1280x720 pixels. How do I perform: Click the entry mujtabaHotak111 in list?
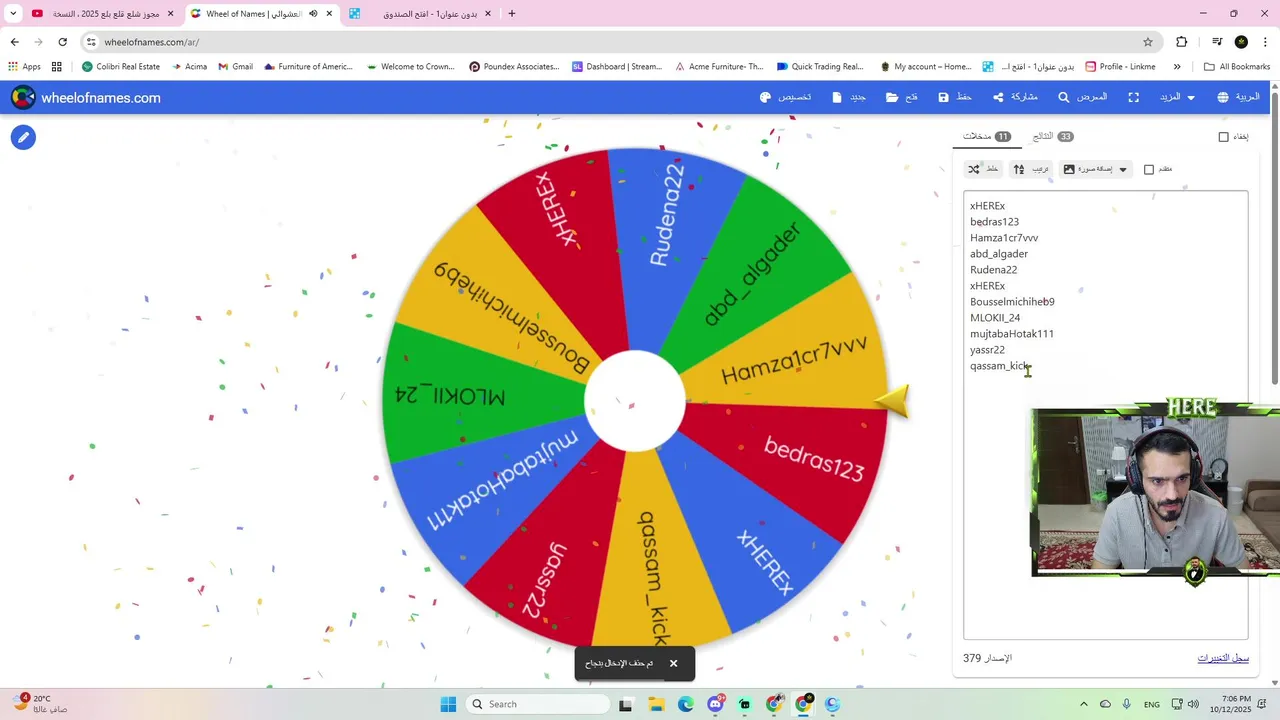[x=1012, y=334]
